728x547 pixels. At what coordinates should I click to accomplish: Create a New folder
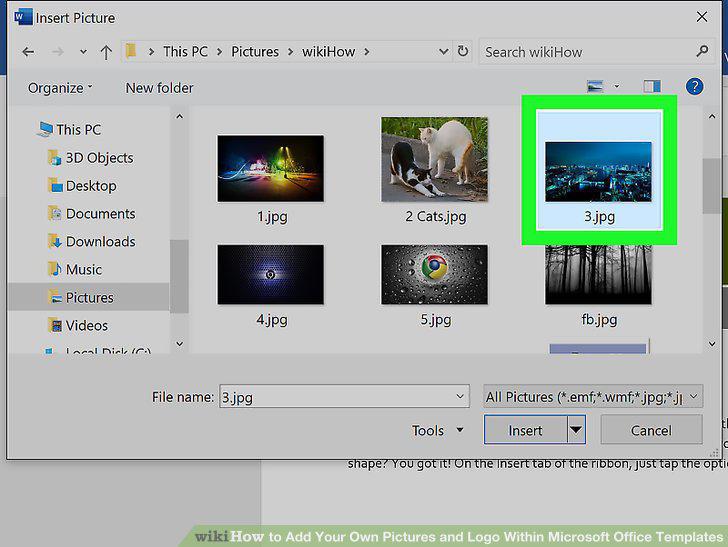point(159,88)
